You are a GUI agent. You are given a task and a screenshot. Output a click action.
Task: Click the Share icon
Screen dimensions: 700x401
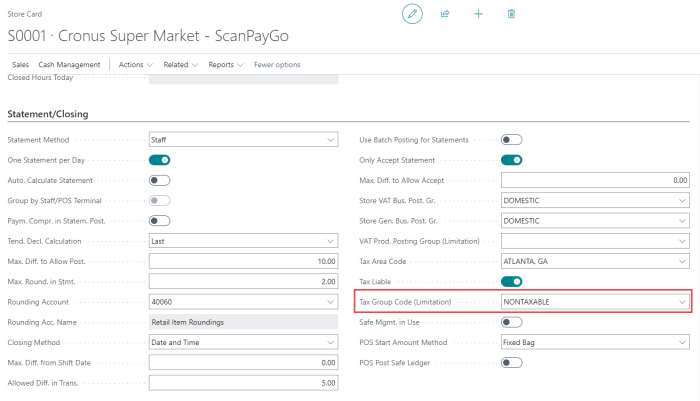point(445,14)
